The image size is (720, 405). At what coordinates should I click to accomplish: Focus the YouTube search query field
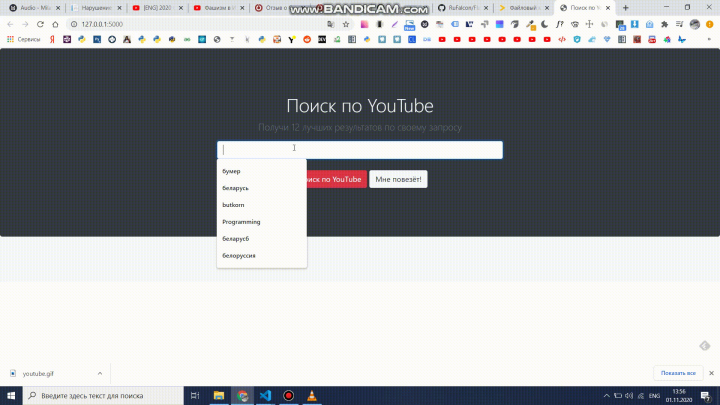tap(360, 150)
